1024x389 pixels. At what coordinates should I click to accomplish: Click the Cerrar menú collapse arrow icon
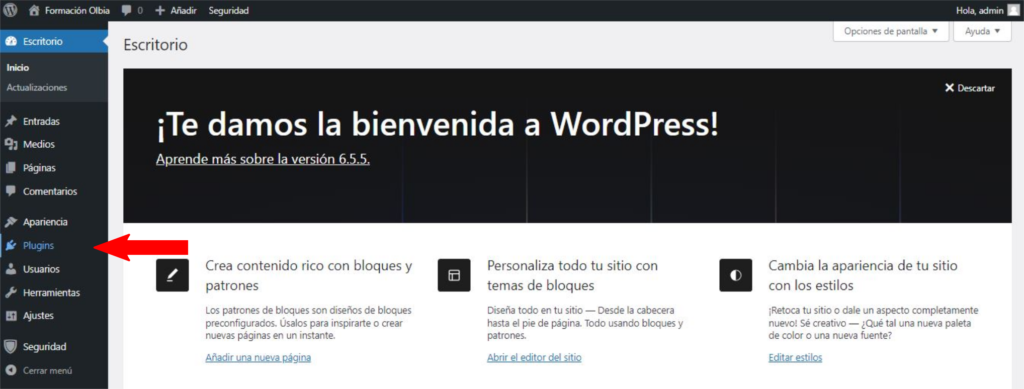[10, 370]
